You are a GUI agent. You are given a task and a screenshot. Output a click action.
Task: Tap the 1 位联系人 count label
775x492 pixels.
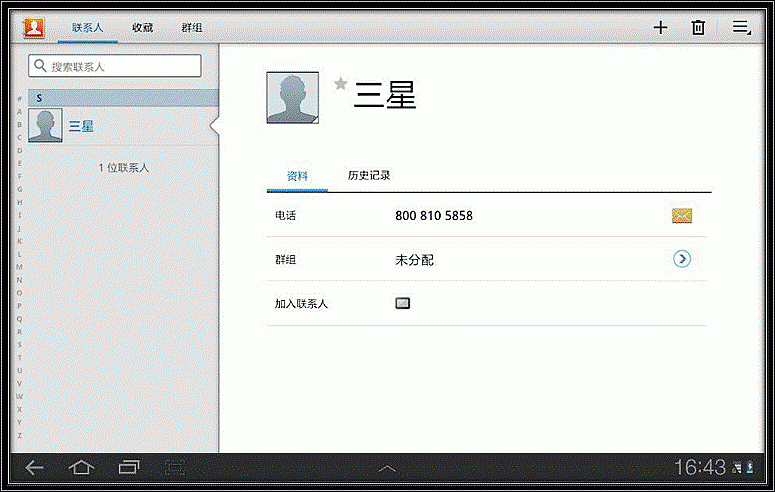tap(124, 168)
